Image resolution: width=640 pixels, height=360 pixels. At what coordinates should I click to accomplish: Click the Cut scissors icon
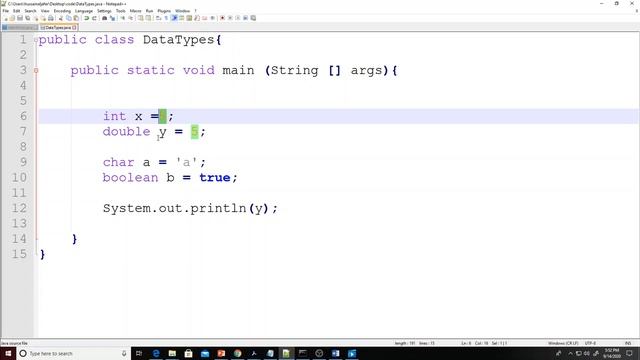click(61, 18)
